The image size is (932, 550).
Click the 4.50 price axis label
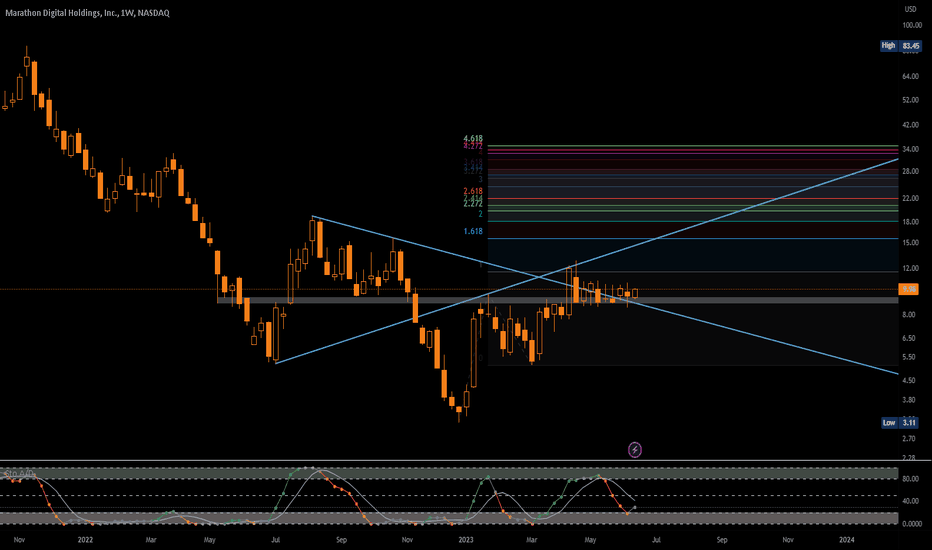click(x=909, y=380)
